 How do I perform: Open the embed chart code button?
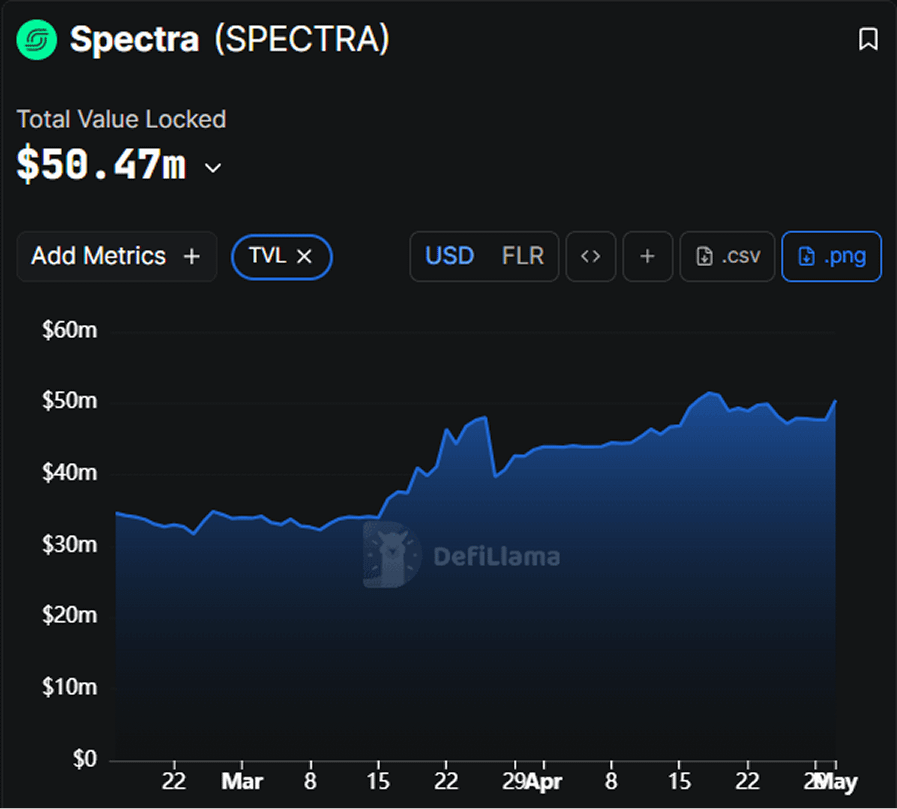pyautogui.click(x=590, y=256)
